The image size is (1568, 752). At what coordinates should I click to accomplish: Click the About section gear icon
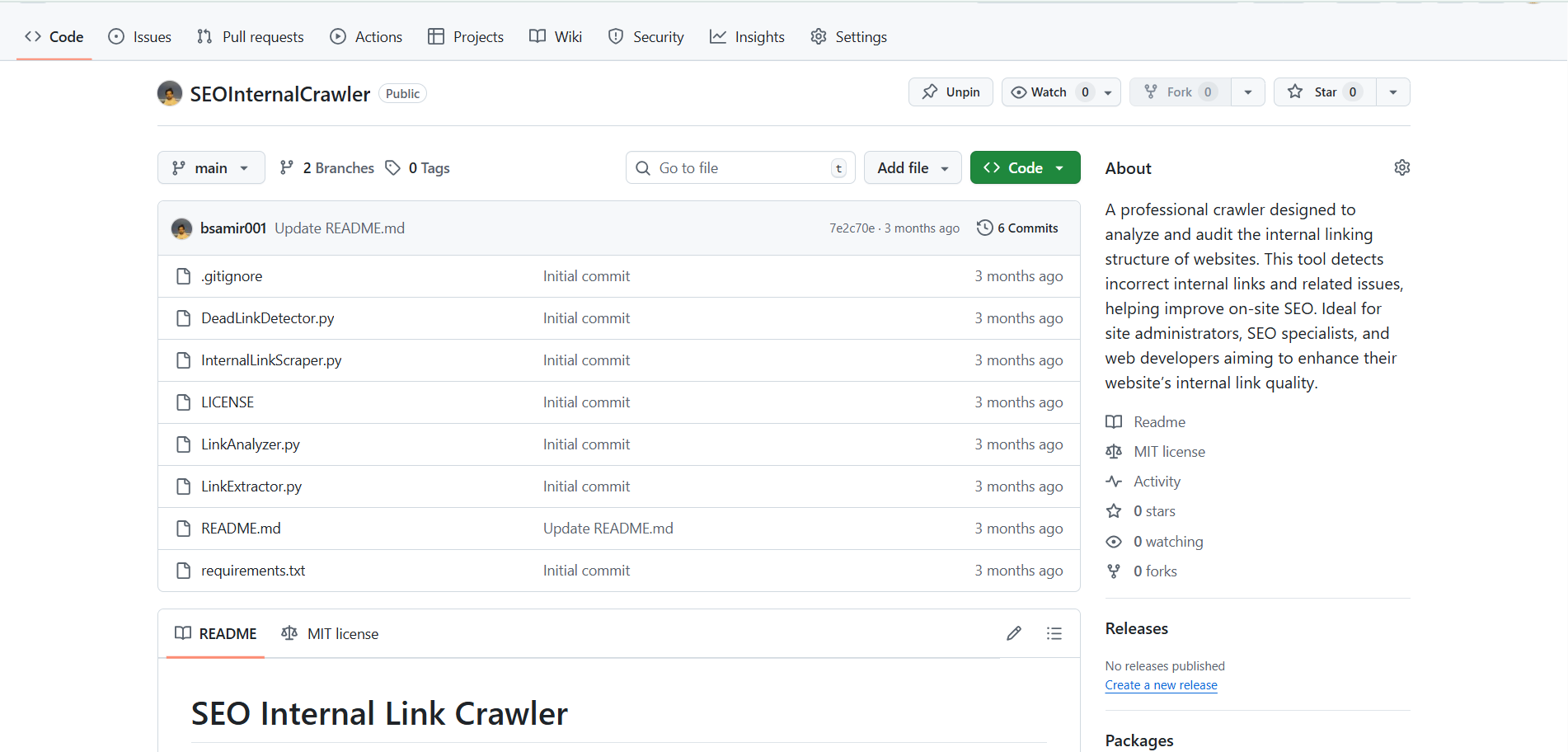pyautogui.click(x=1401, y=167)
